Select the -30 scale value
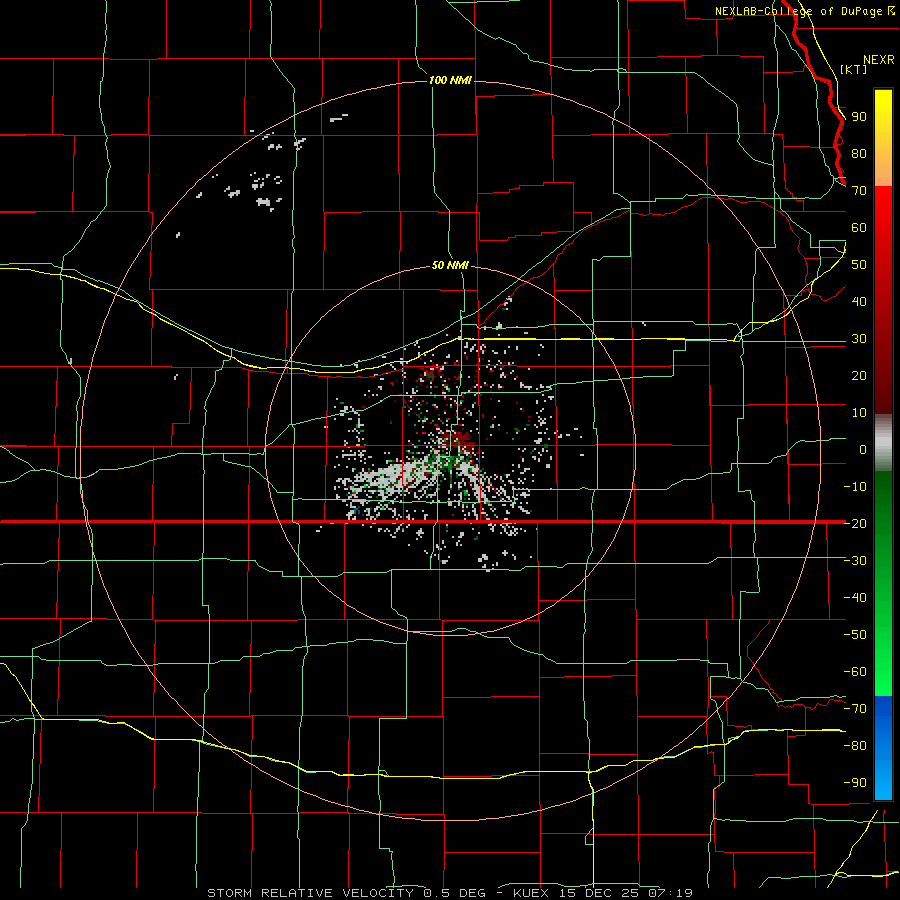 click(855, 561)
